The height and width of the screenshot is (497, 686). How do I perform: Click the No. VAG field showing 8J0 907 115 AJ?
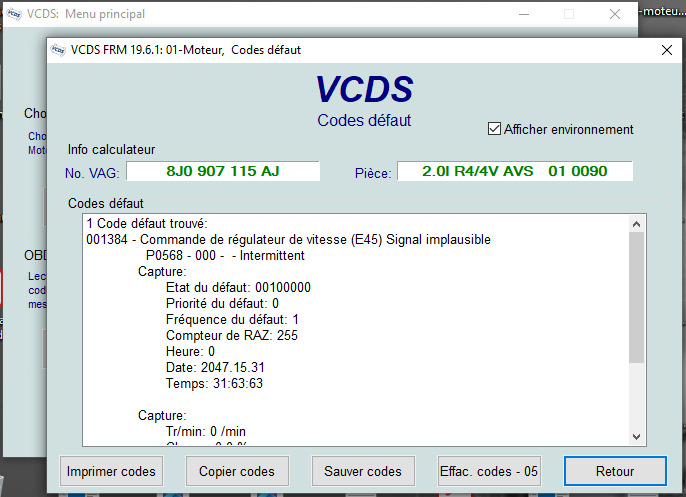click(222, 171)
